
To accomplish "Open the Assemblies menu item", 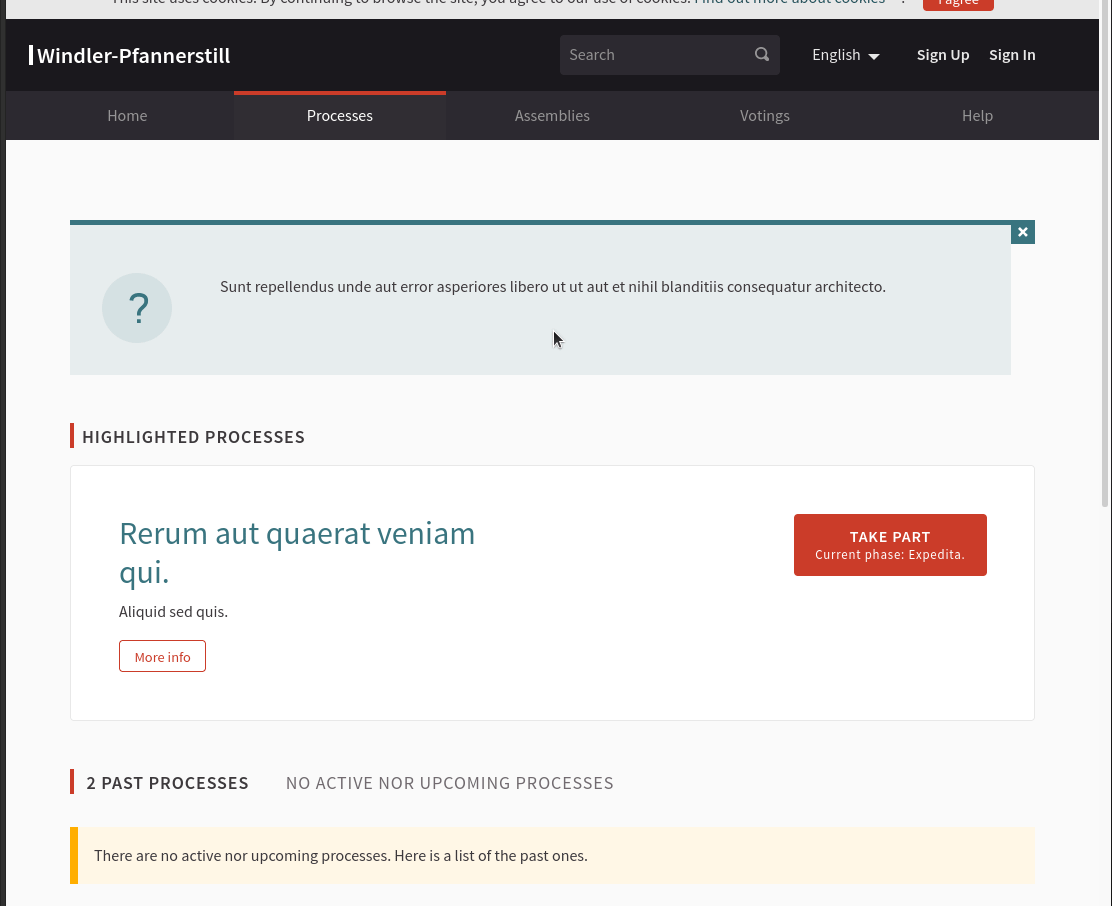I will (552, 116).
